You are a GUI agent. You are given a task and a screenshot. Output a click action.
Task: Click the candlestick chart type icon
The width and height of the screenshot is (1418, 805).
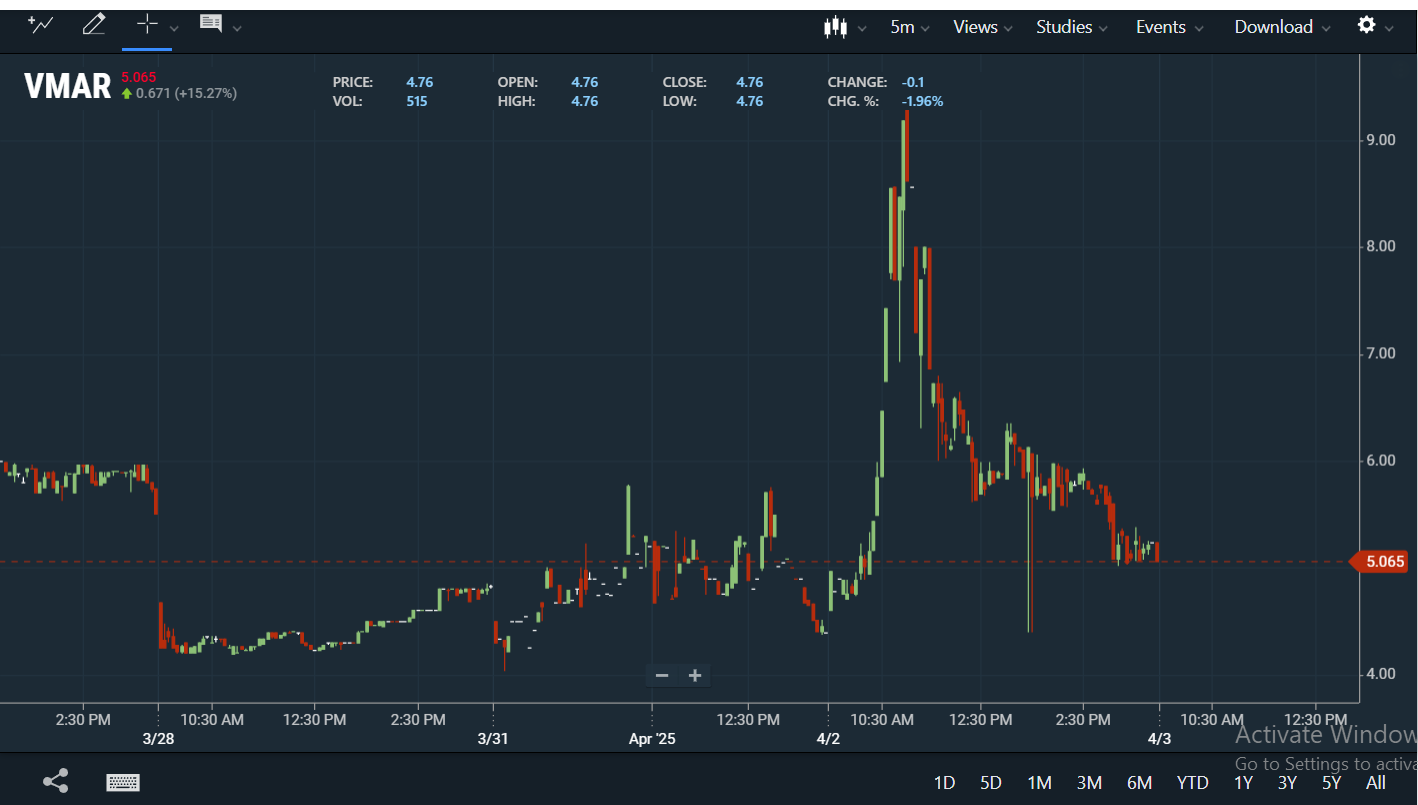[x=835, y=27]
